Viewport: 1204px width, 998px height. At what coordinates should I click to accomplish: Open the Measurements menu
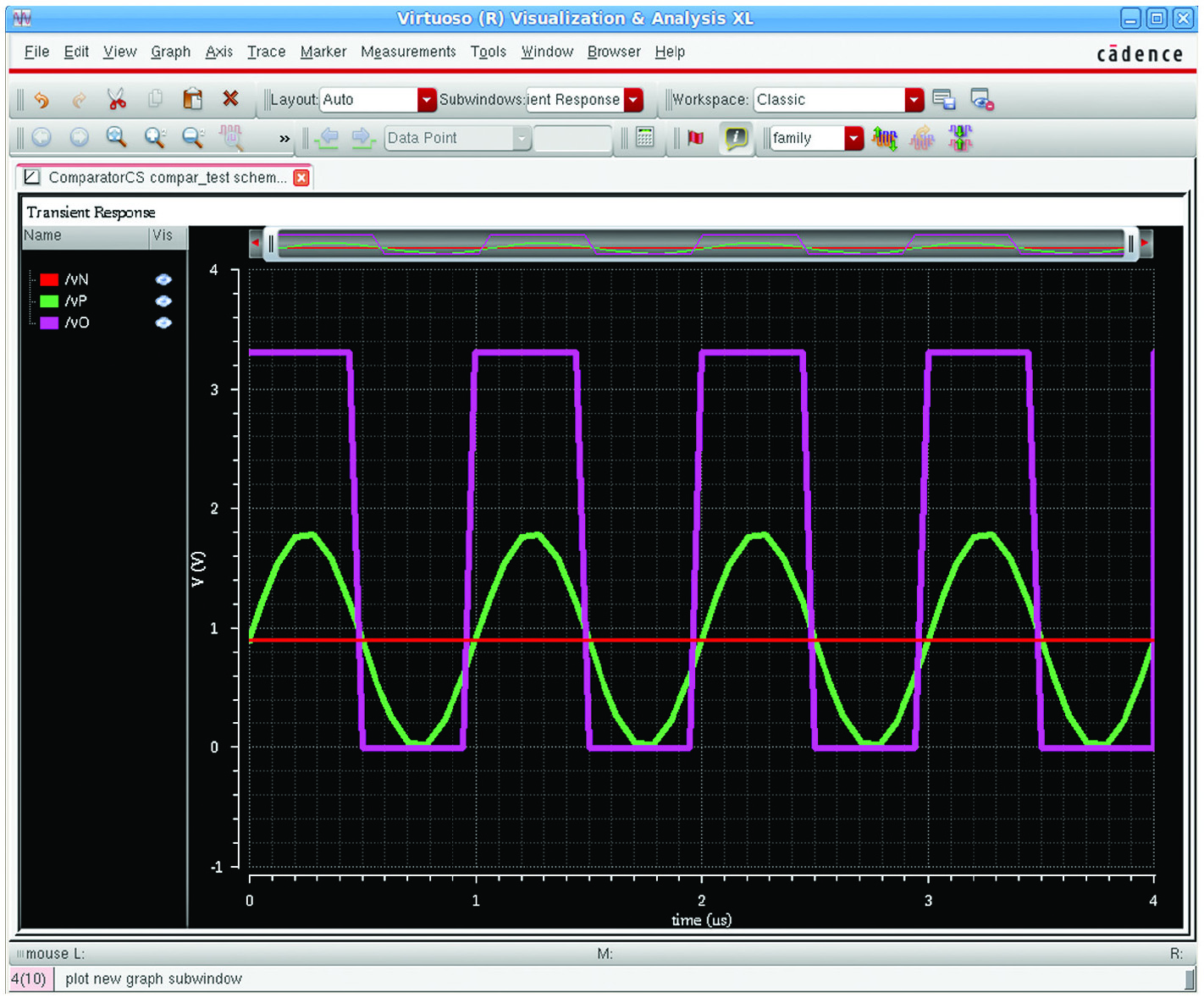tap(408, 52)
